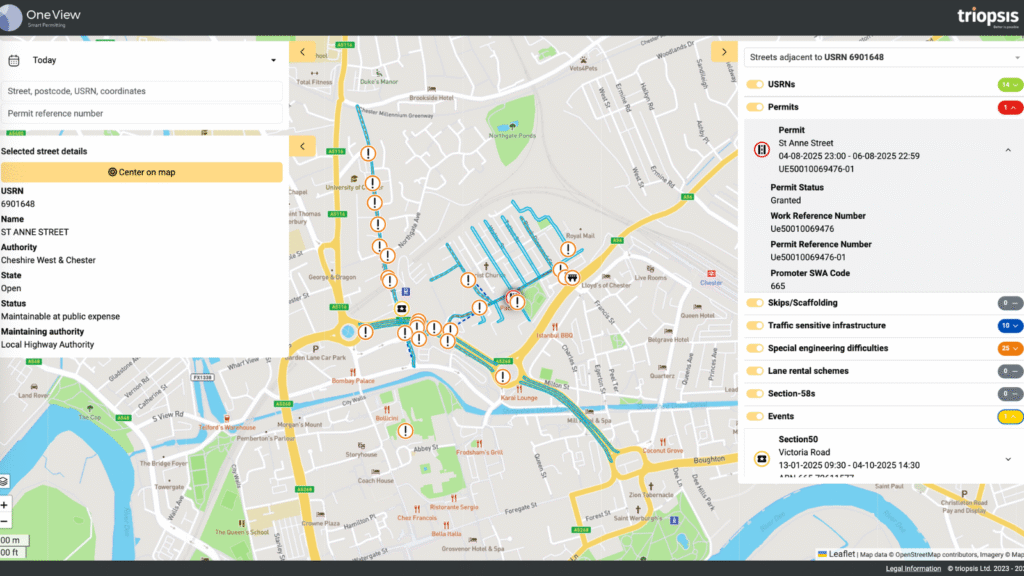Select the USRN value 6901648

(18, 204)
